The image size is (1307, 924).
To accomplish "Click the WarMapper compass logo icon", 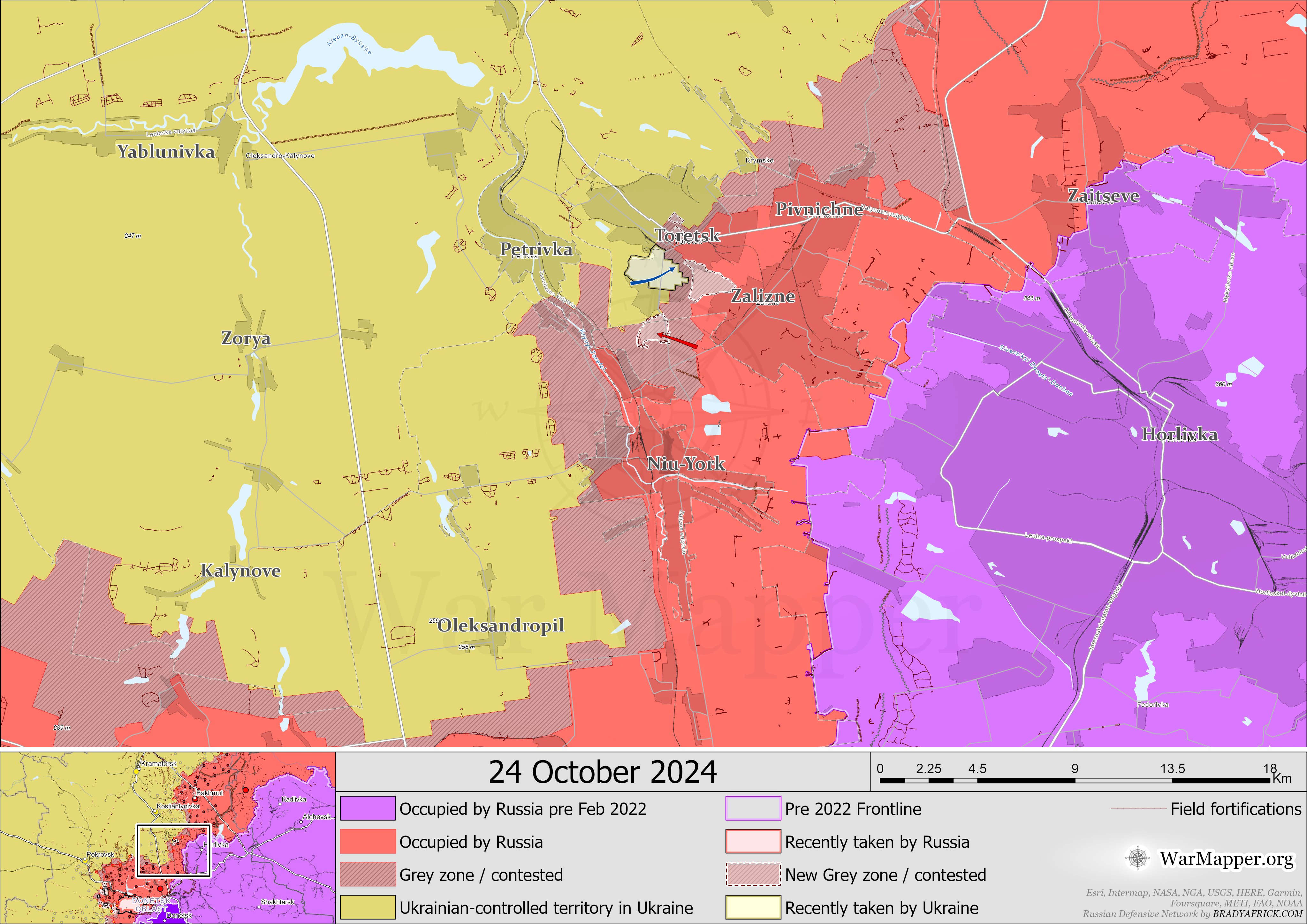I will click(x=1138, y=858).
